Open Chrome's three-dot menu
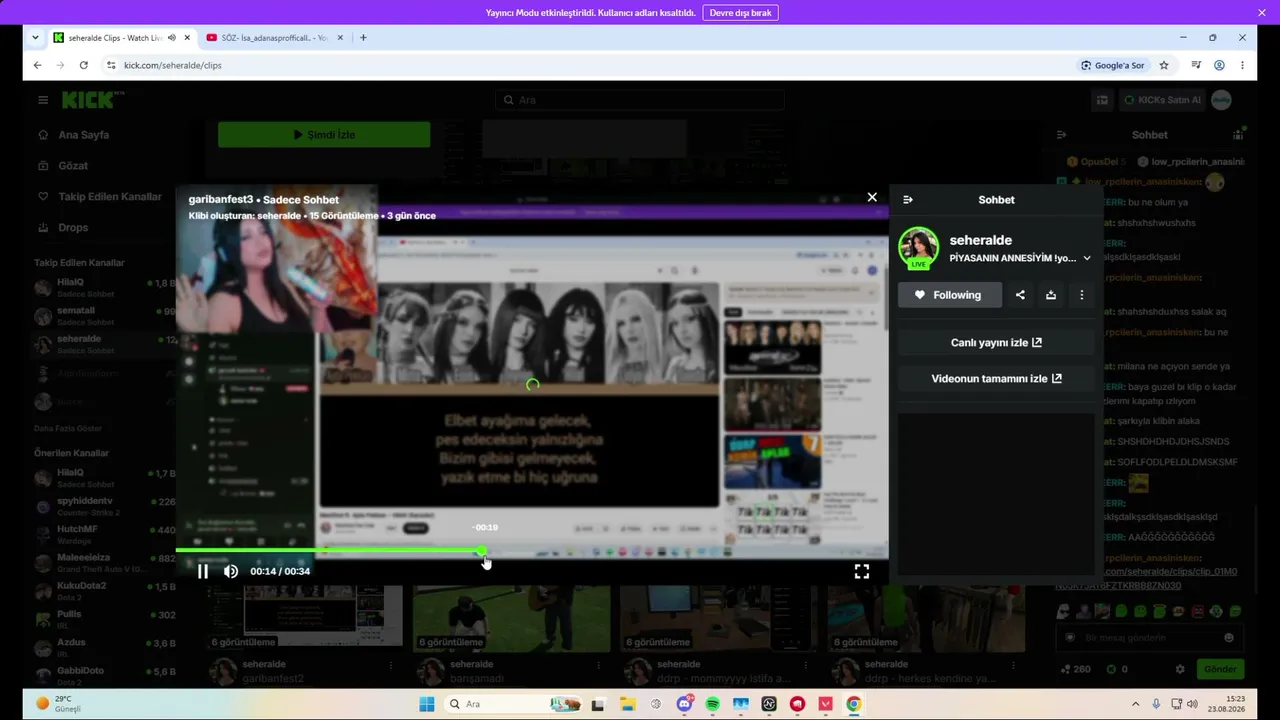Image resolution: width=1280 pixels, height=720 pixels. [x=1242, y=65]
